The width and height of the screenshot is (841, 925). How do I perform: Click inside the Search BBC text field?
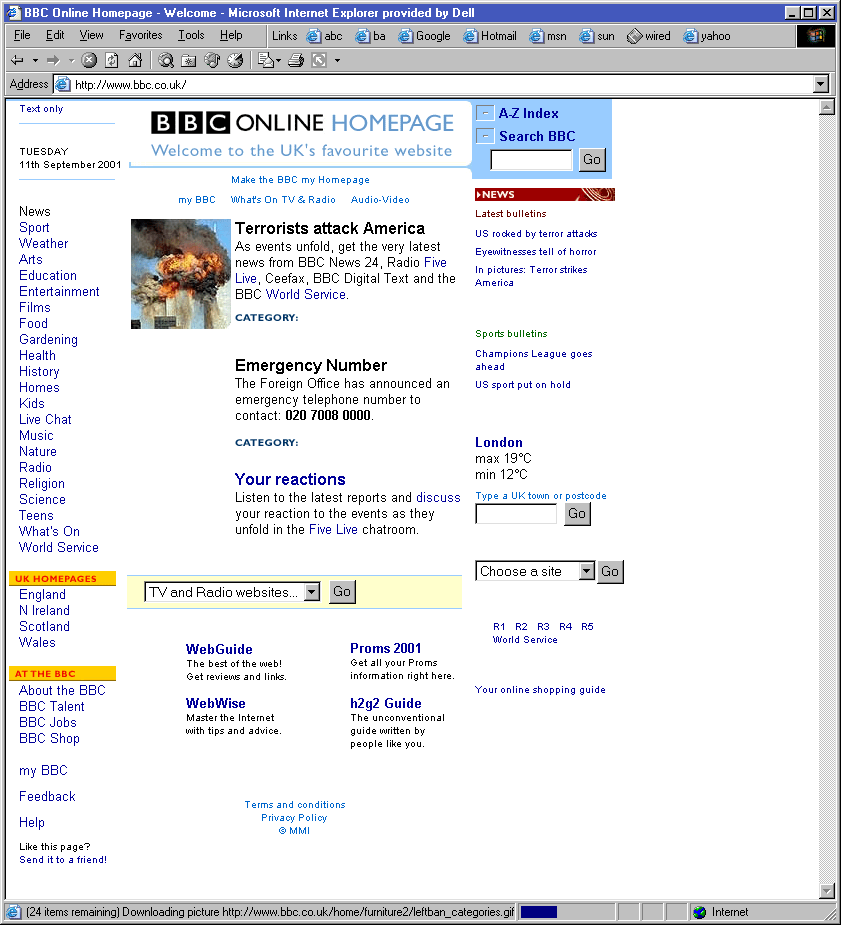click(531, 160)
